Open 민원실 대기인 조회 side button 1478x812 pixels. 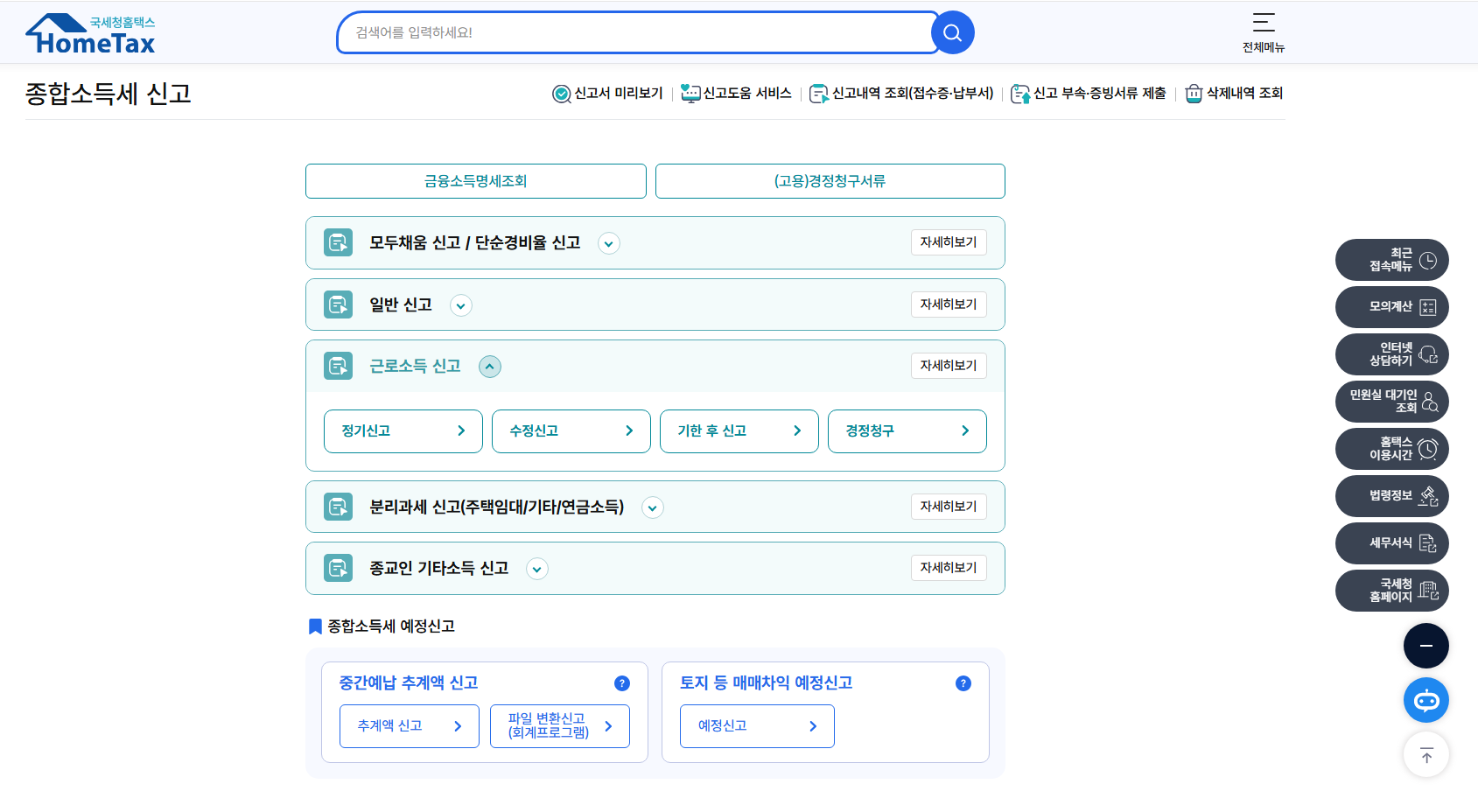(1392, 402)
